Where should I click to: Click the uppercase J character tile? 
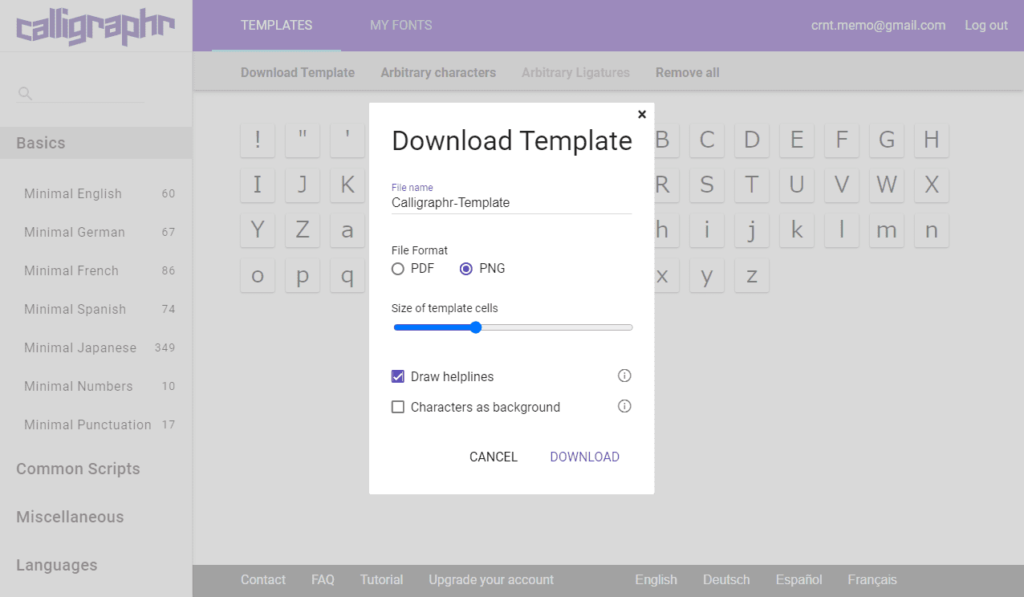click(302, 185)
